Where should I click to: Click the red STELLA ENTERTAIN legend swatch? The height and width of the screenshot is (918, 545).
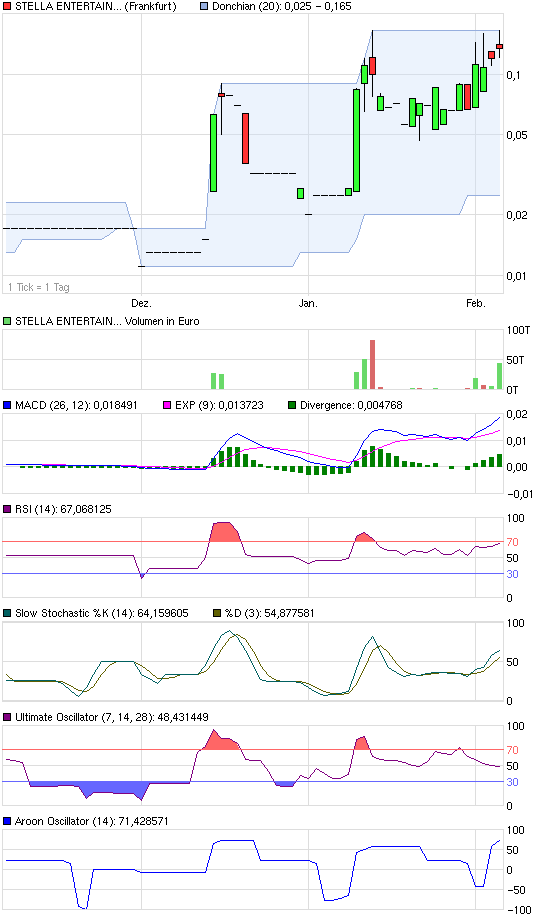coord(7,7)
